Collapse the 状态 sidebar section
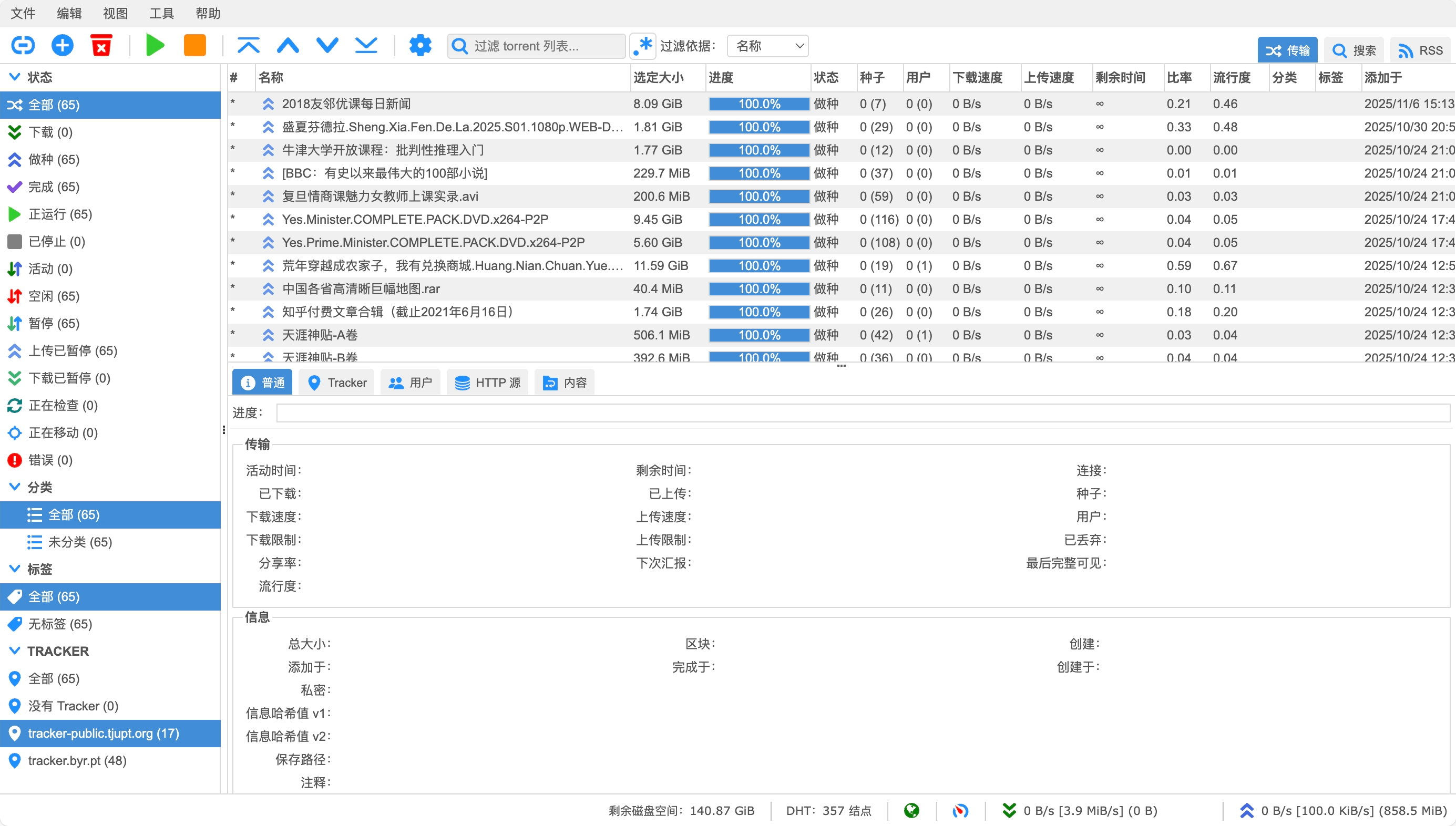This screenshot has height=826, width=1456. (x=15, y=77)
